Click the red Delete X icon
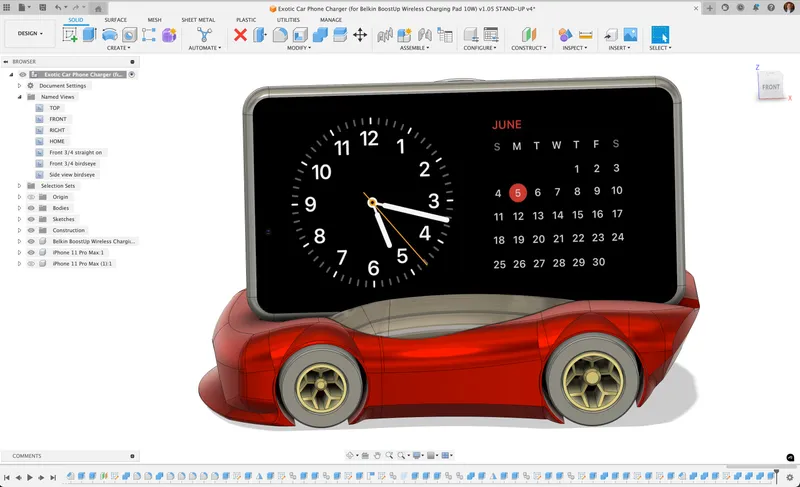 [x=240, y=35]
